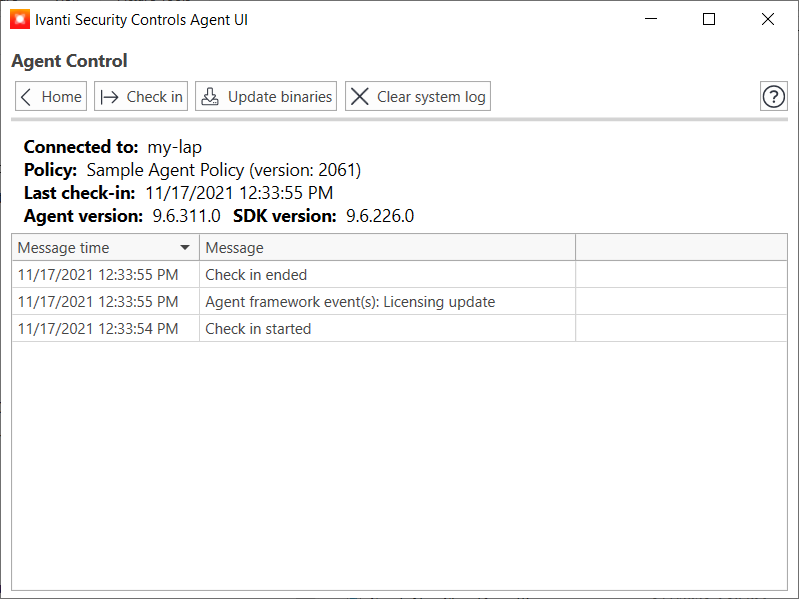This screenshot has height=599, width=799.
Task: Sort by the Message time column header
Action: pyautogui.click(x=105, y=248)
